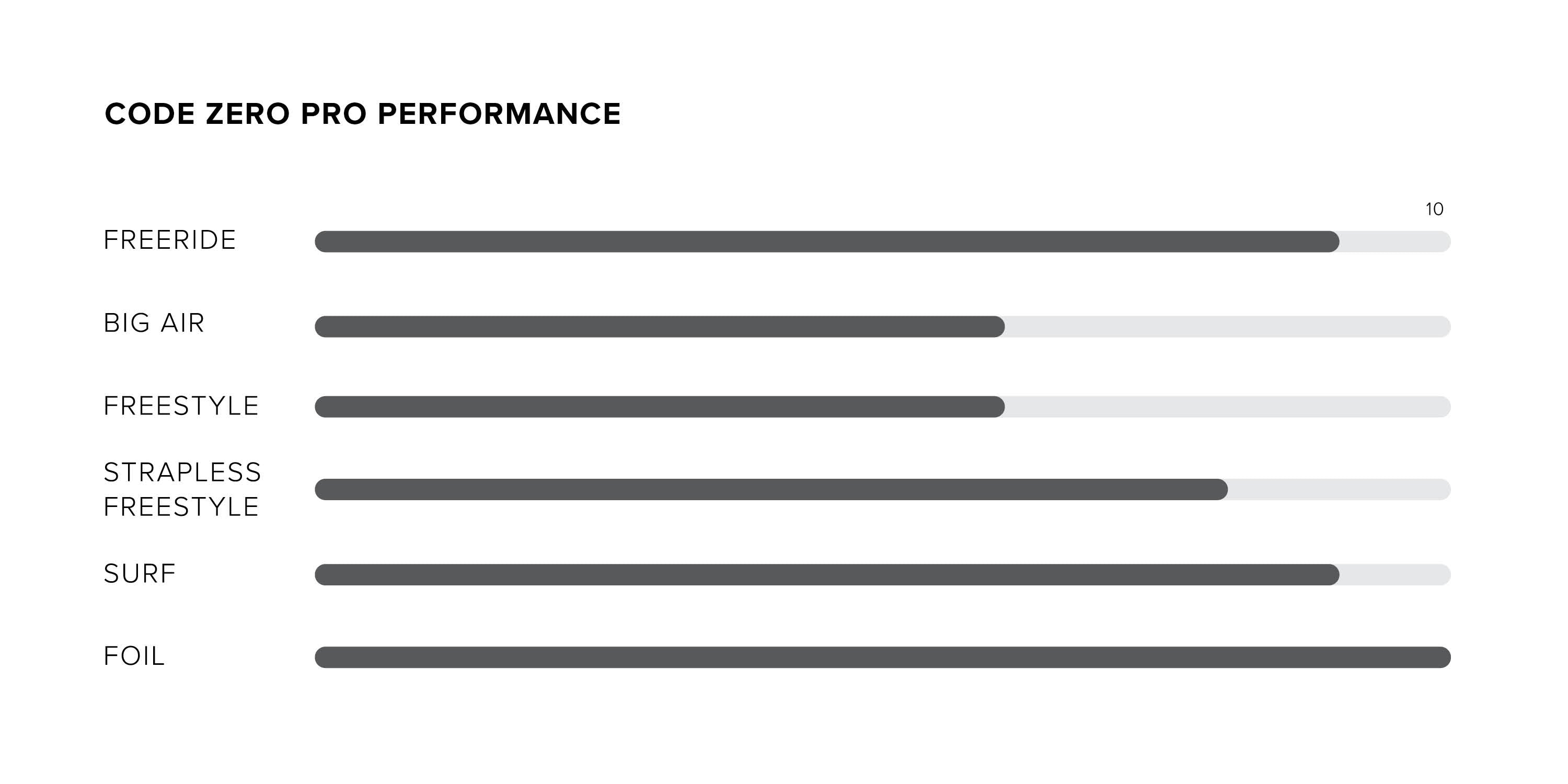Viewport: 1568px width, 784px height.
Task: Click the STRAPLESS FREESTYLE two-line label
Action: [182, 489]
